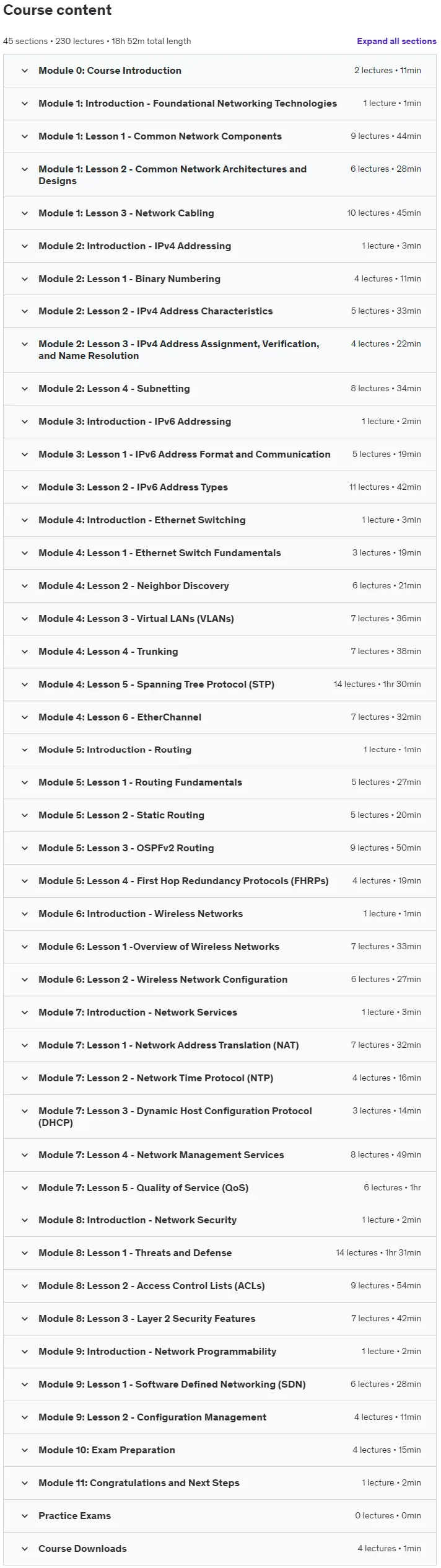441x1568 pixels.
Task: Toggle chevron beside Module 5: Lesson 3 OSPFv2 Routing
Action: pyautogui.click(x=25, y=848)
